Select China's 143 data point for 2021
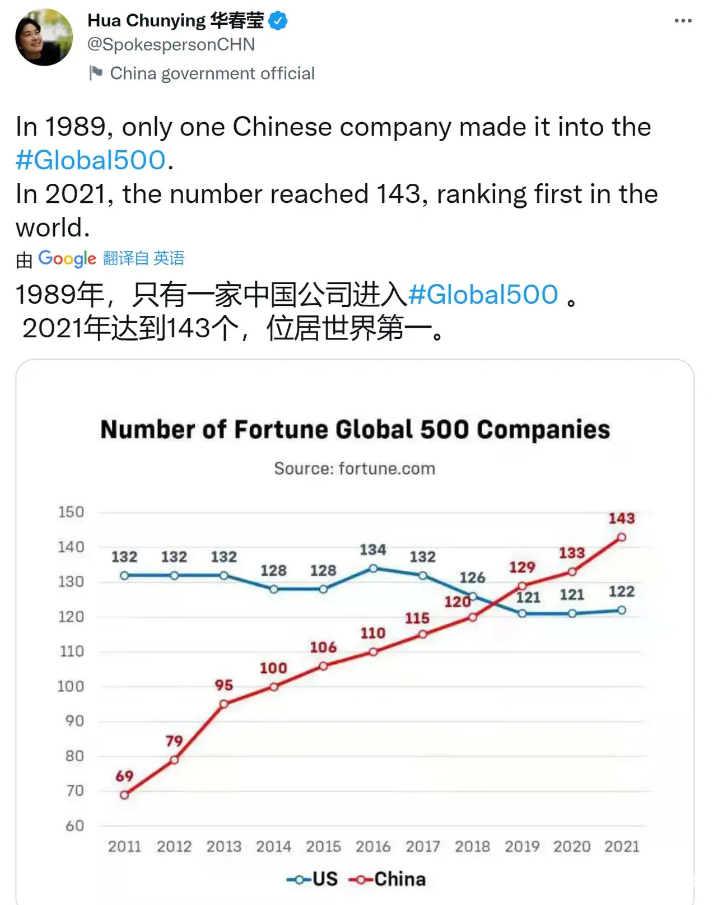 pyautogui.click(x=621, y=537)
